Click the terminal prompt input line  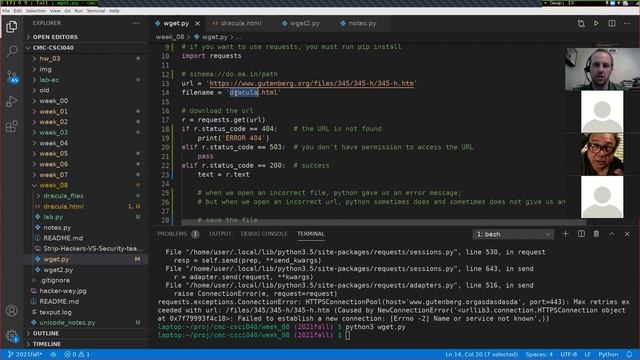[x=347, y=336]
